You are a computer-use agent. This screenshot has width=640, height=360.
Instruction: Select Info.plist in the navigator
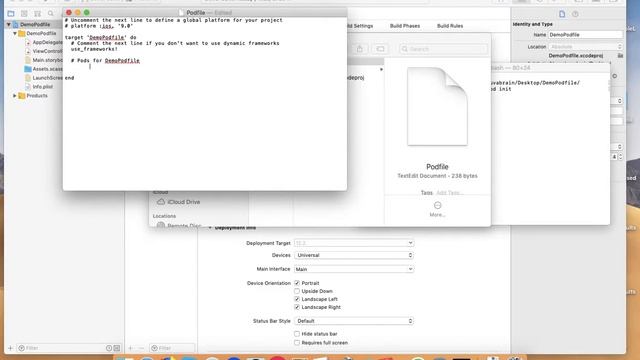coord(39,87)
